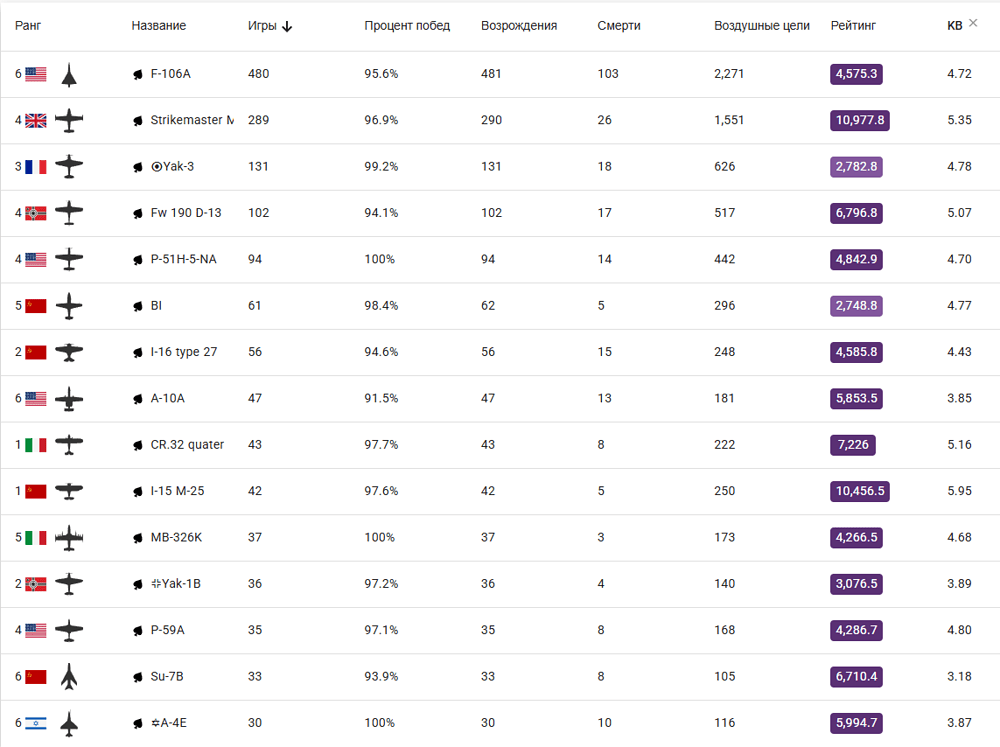Click the MB-326K aircraft silhouette icon

coord(69,538)
